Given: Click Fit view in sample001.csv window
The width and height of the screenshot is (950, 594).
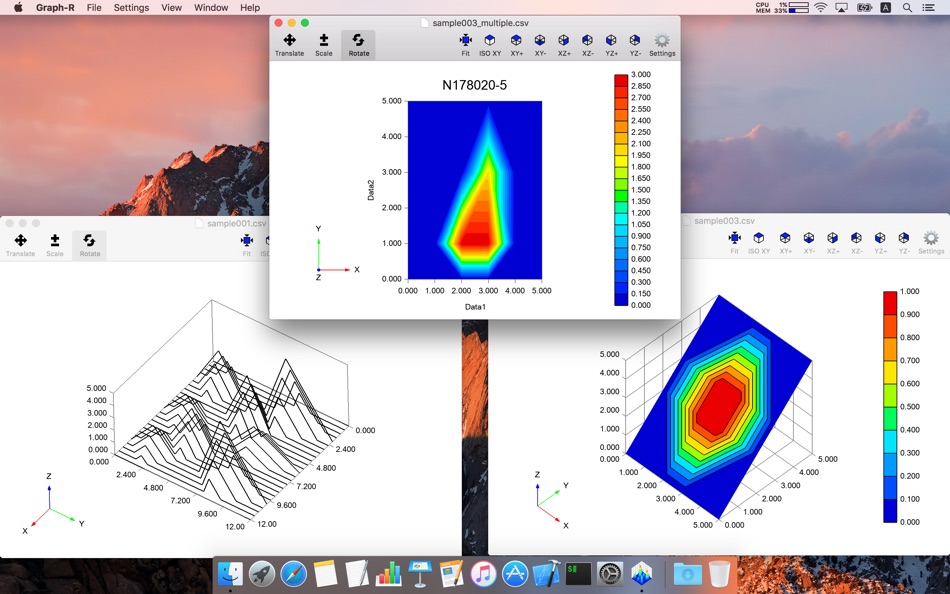Looking at the screenshot, I should 247,245.
